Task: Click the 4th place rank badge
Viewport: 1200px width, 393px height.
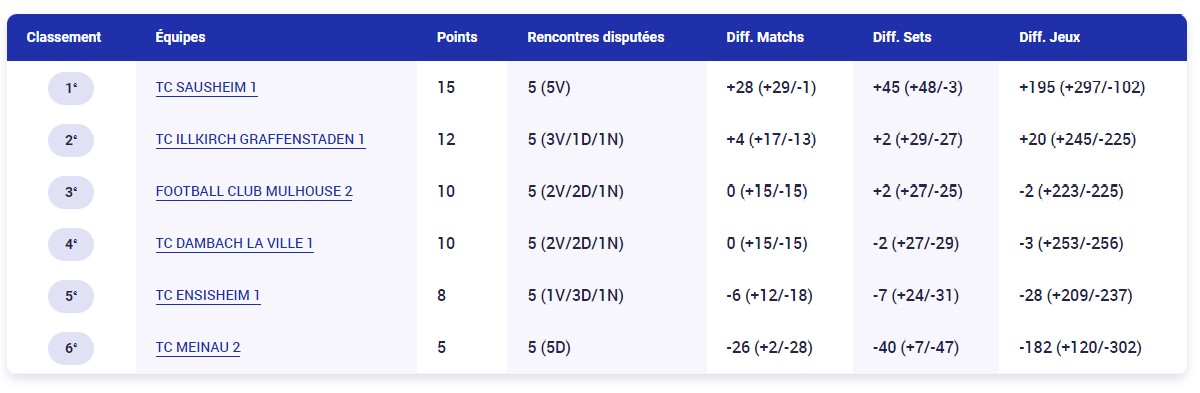Action: 71,244
